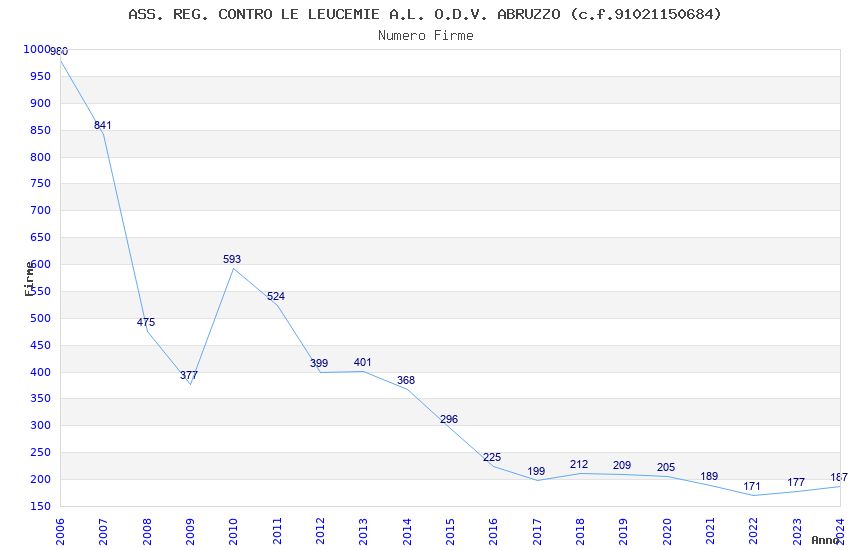Click y-axis value 250
This screenshot has width=850, height=550.
[x=41, y=452]
